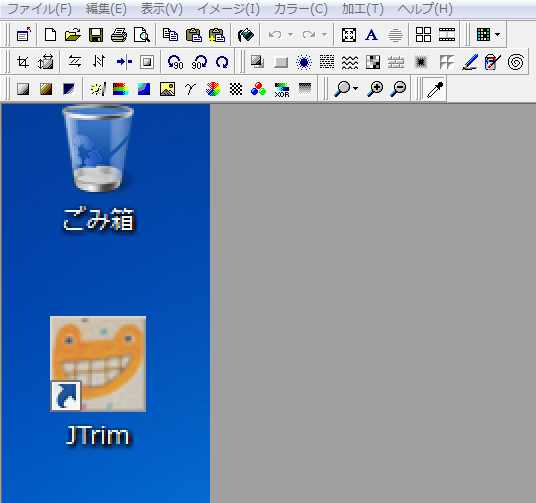The width and height of the screenshot is (536, 503).
Task: Click the copy icon
Action: (x=170, y=35)
